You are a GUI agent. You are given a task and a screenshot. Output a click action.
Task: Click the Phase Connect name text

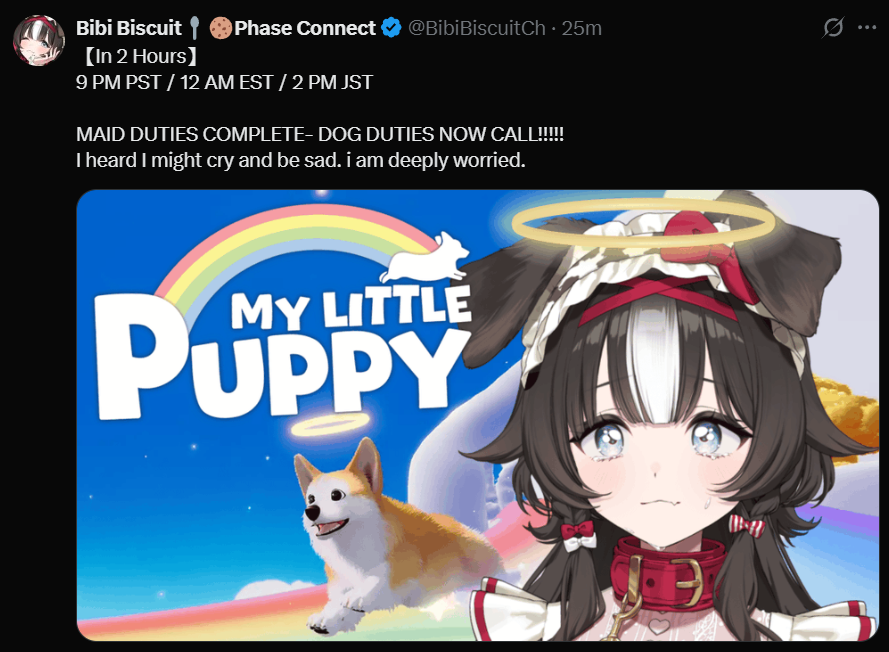[305, 28]
